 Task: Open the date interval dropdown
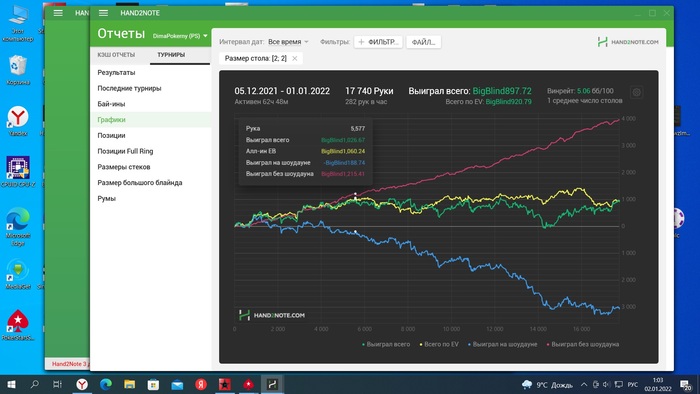[x=288, y=42]
